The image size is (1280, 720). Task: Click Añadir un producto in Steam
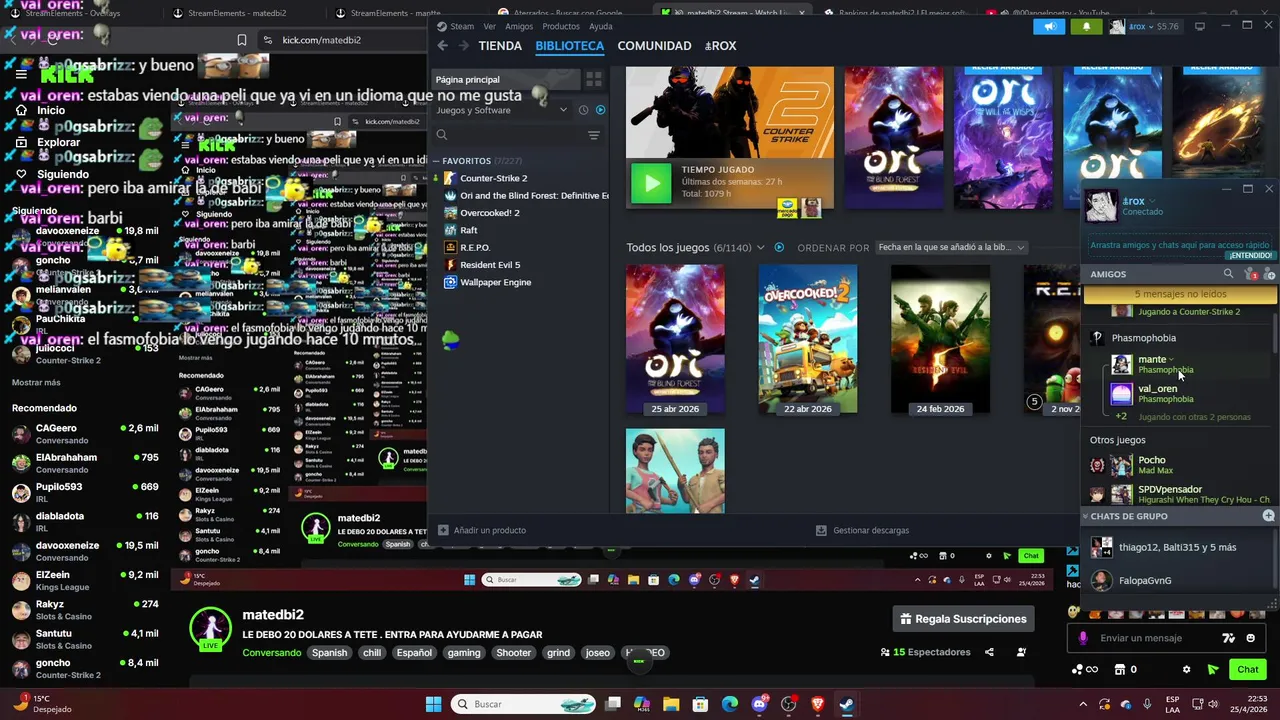tap(481, 530)
